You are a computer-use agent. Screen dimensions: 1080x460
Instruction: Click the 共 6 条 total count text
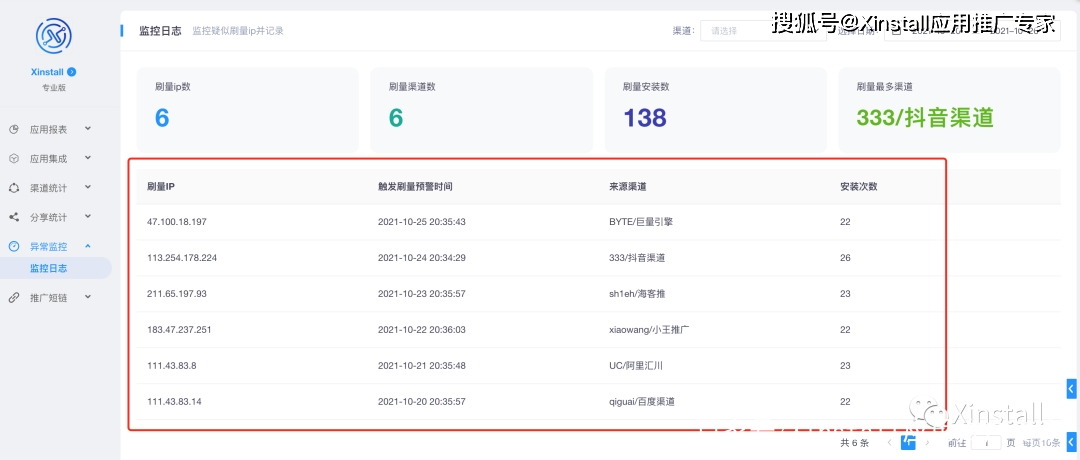click(855, 443)
